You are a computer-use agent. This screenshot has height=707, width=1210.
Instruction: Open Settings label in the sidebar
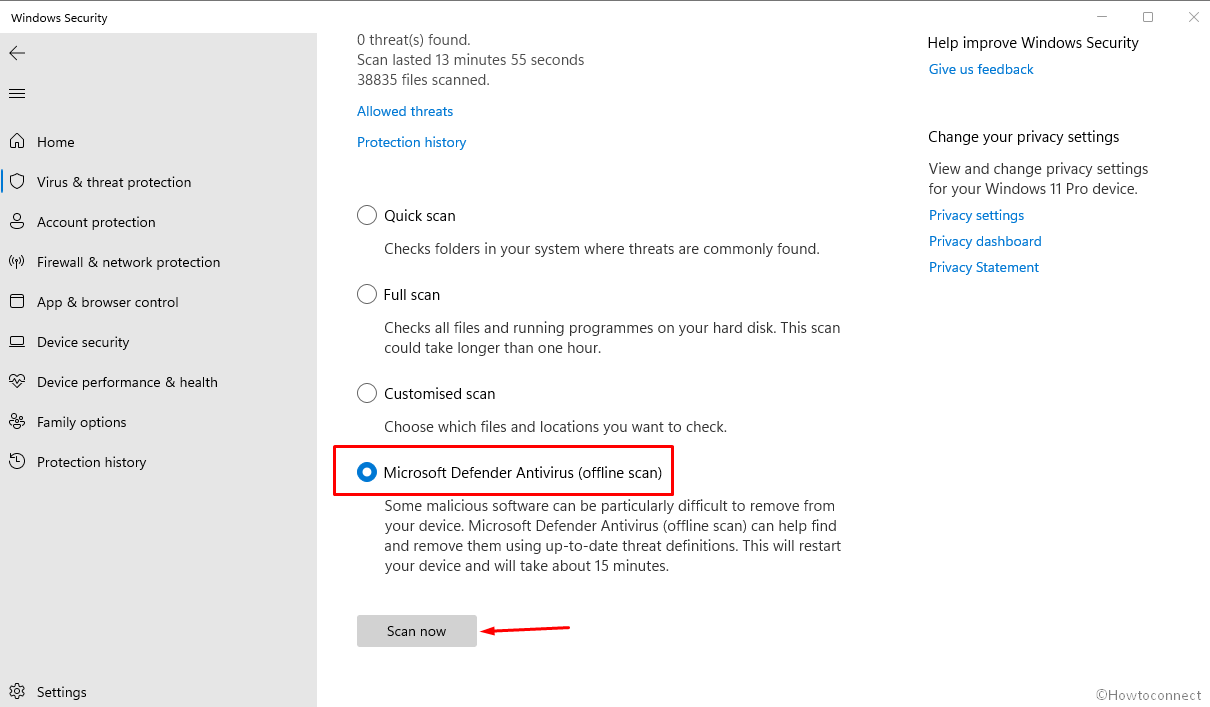(62, 692)
